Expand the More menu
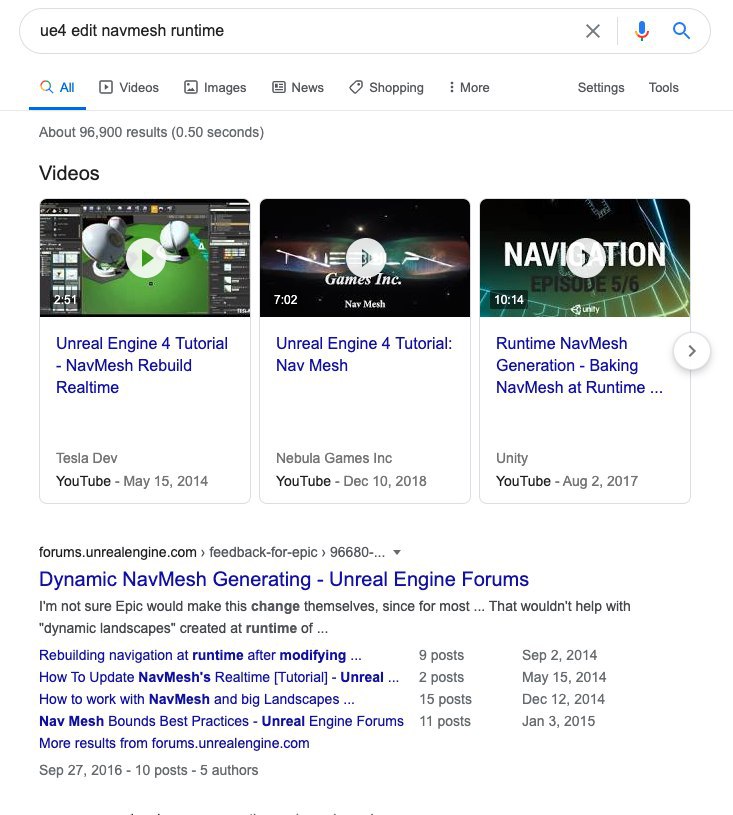Image resolution: width=733 pixels, height=815 pixels. 469,87
